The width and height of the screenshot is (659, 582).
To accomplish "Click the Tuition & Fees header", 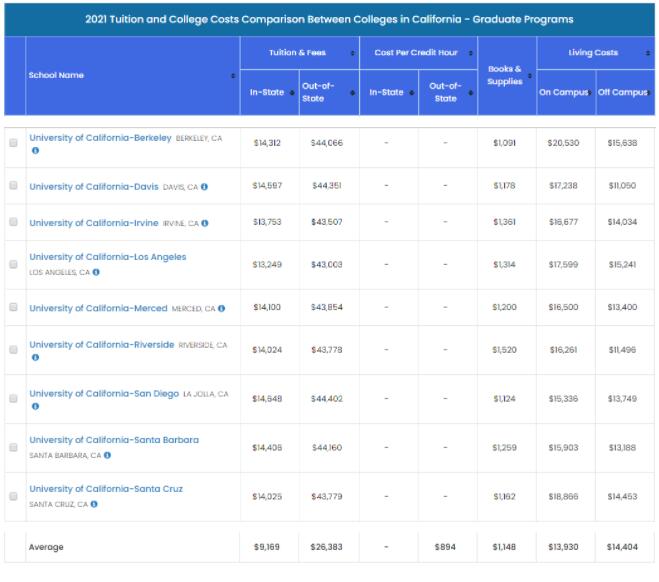I will pyautogui.click(x=299, y=53).
